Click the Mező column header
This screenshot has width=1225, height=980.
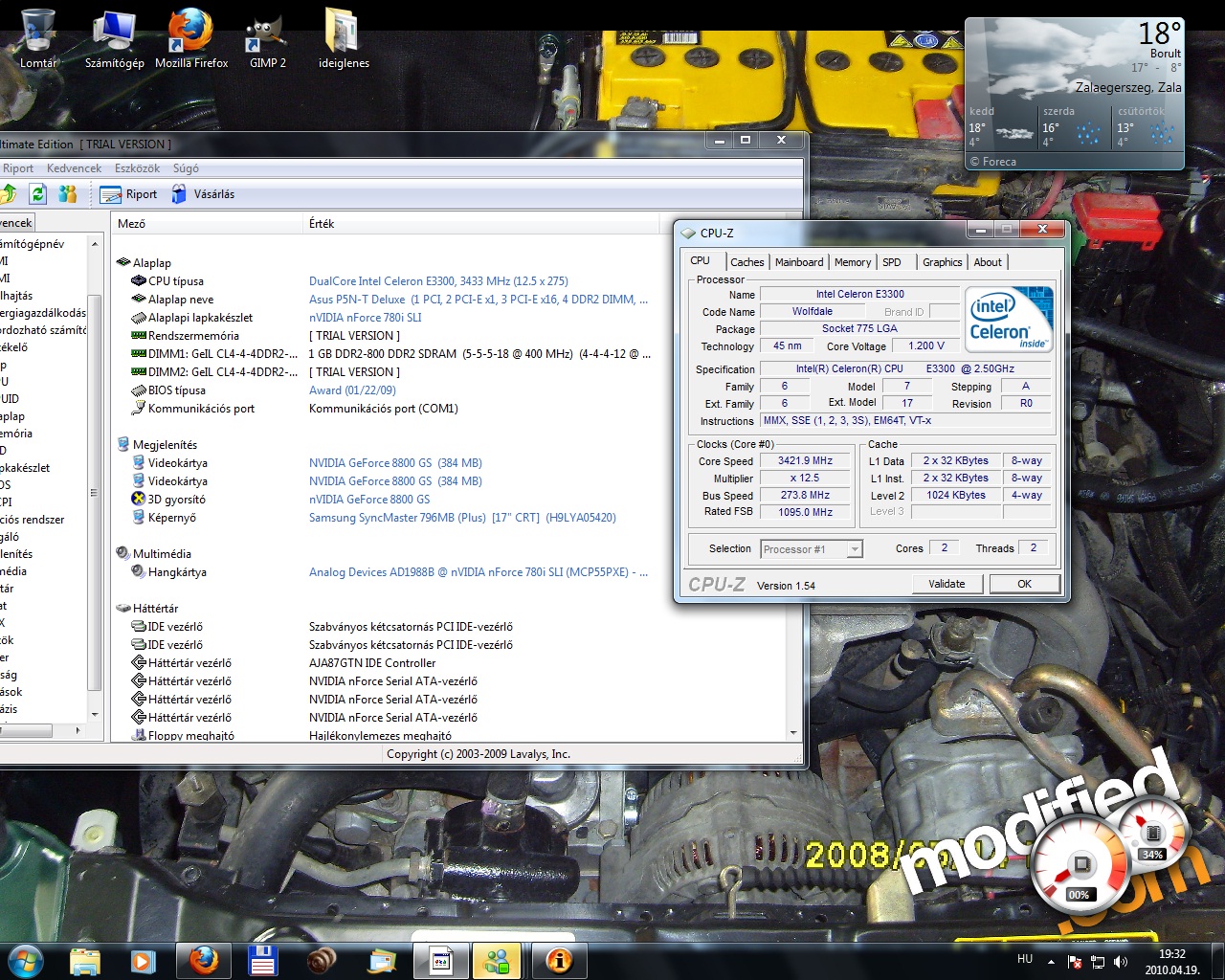pos(207,223)
